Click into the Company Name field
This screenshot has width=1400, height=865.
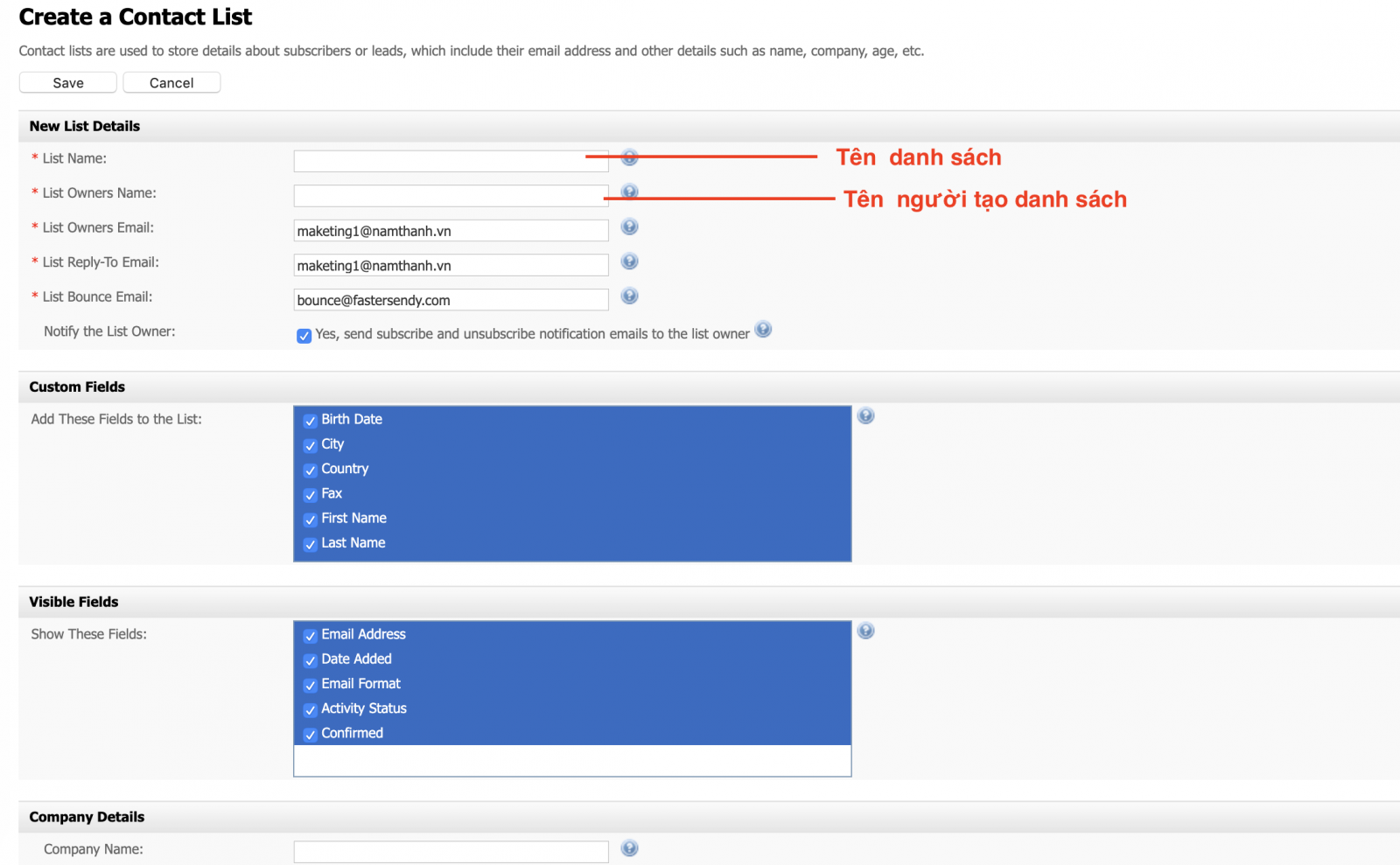point(451,852)
